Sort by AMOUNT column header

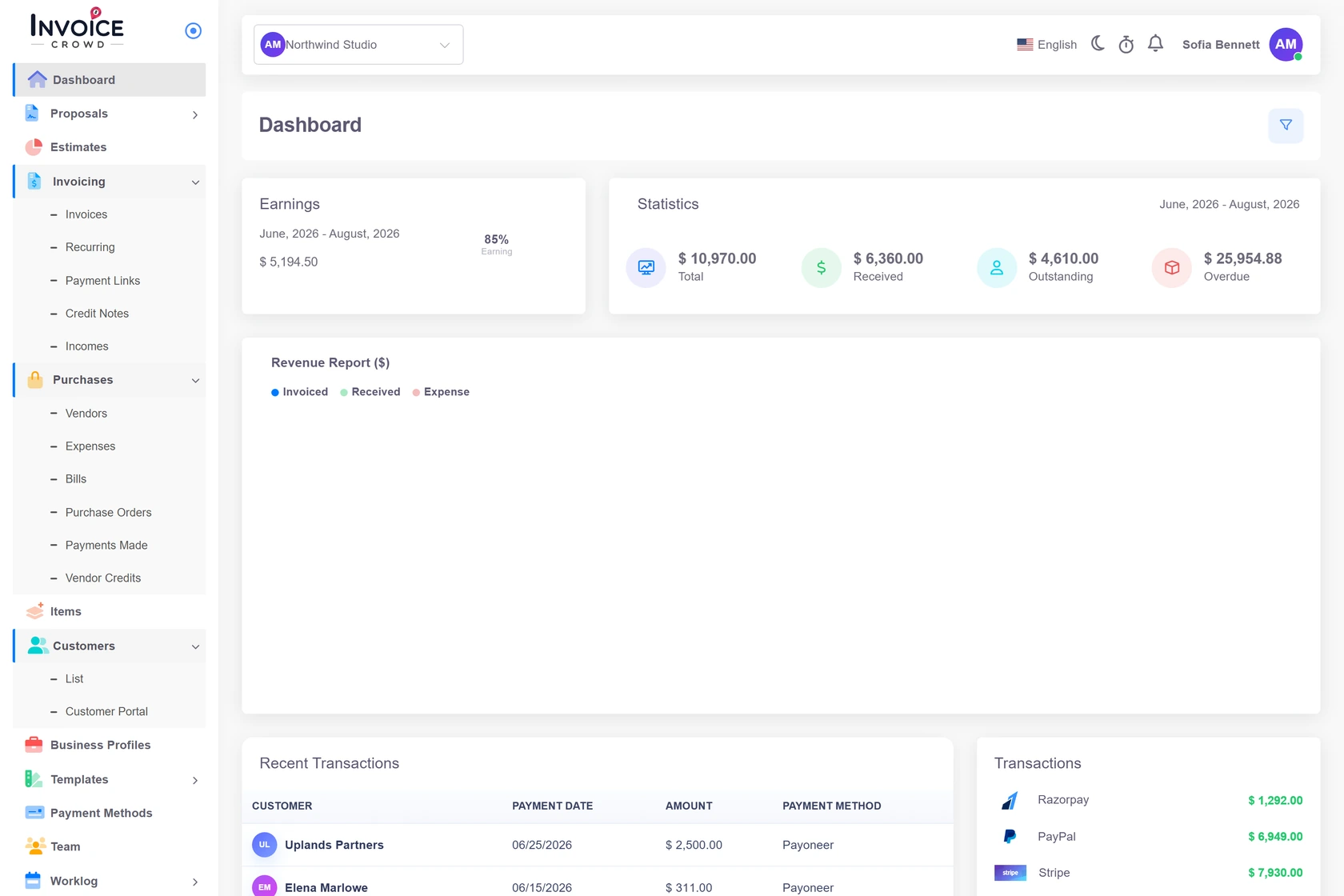coord(689,806)
